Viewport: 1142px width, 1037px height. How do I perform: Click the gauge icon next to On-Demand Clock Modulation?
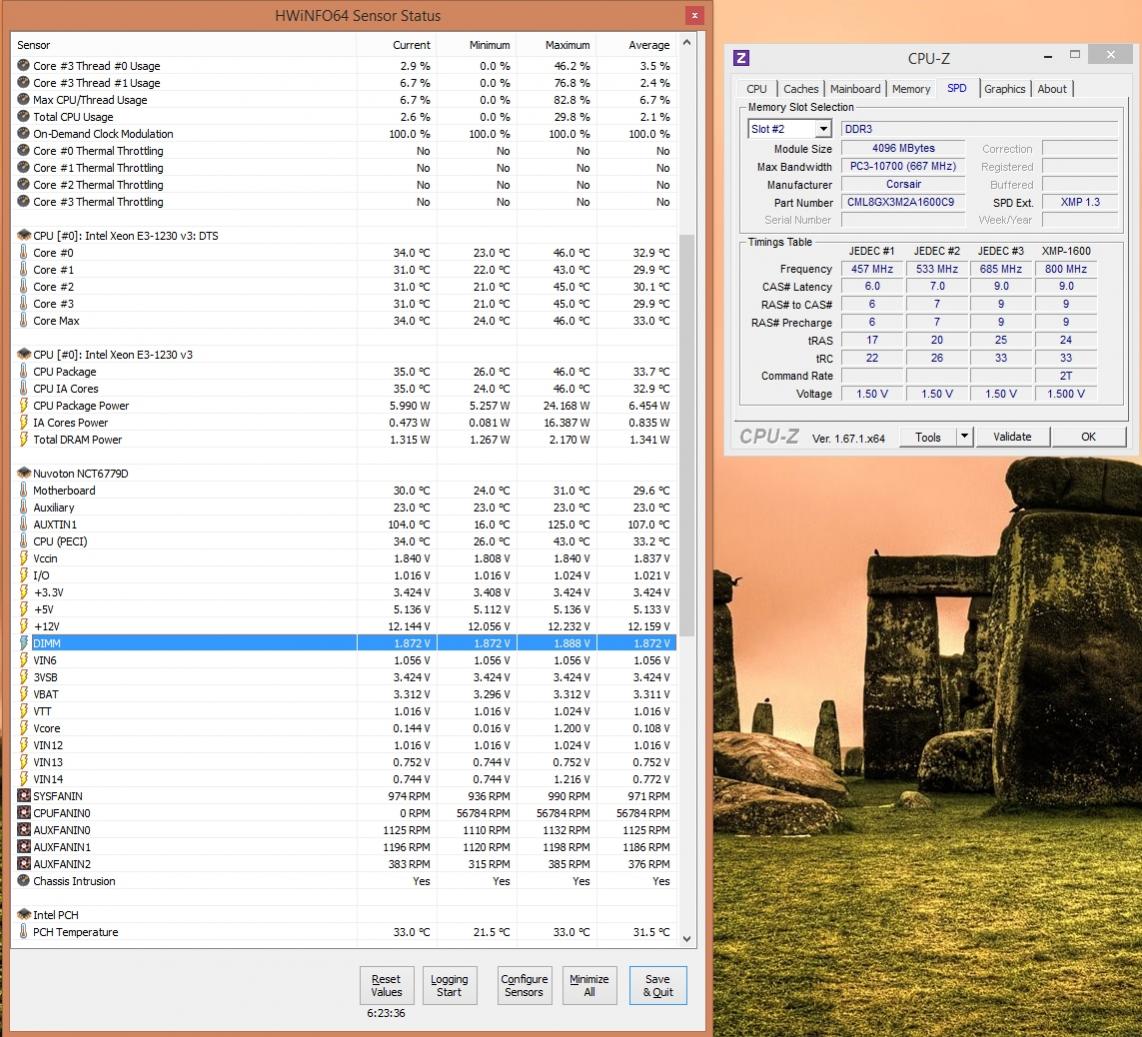coord(23,133)
